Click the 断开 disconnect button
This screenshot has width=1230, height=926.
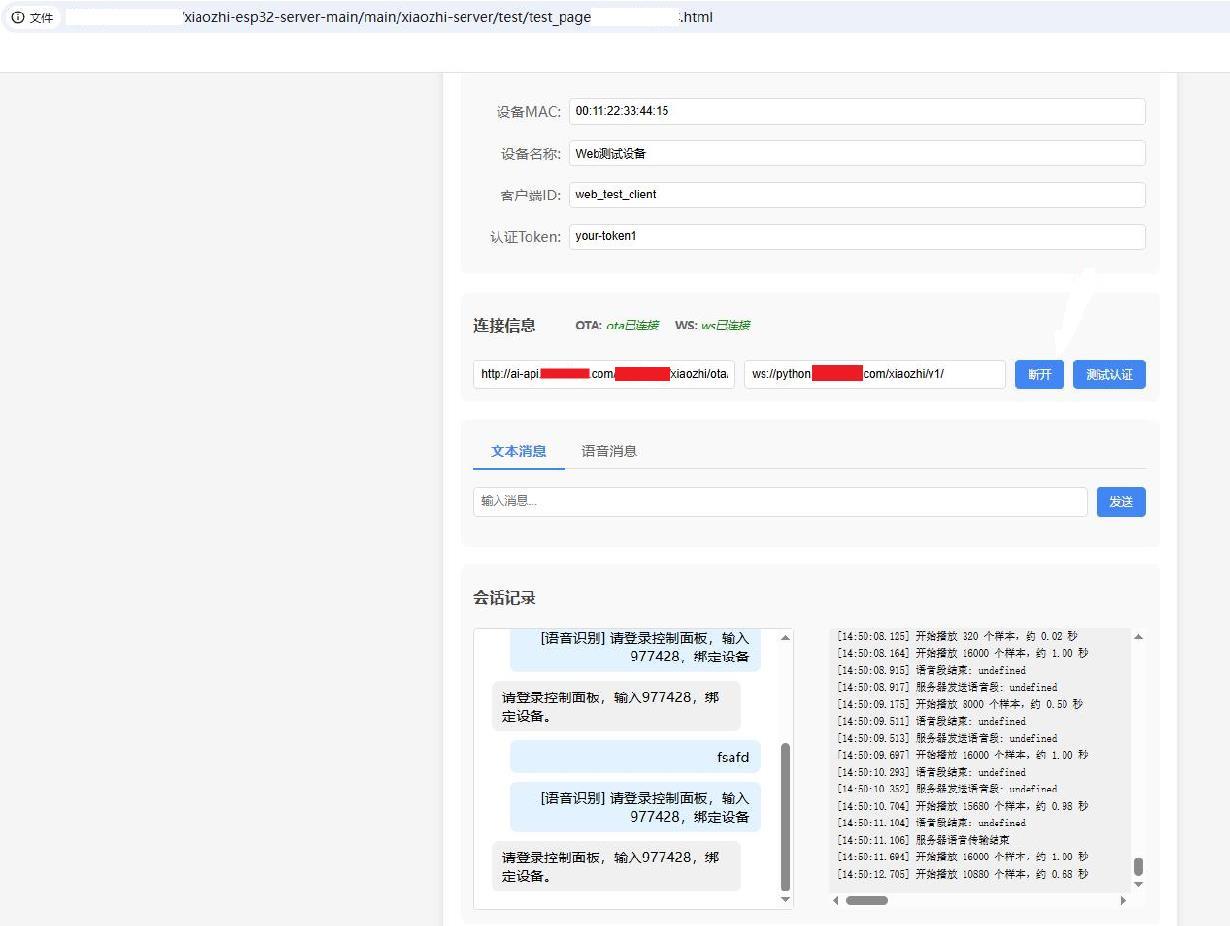point(1039,374)
